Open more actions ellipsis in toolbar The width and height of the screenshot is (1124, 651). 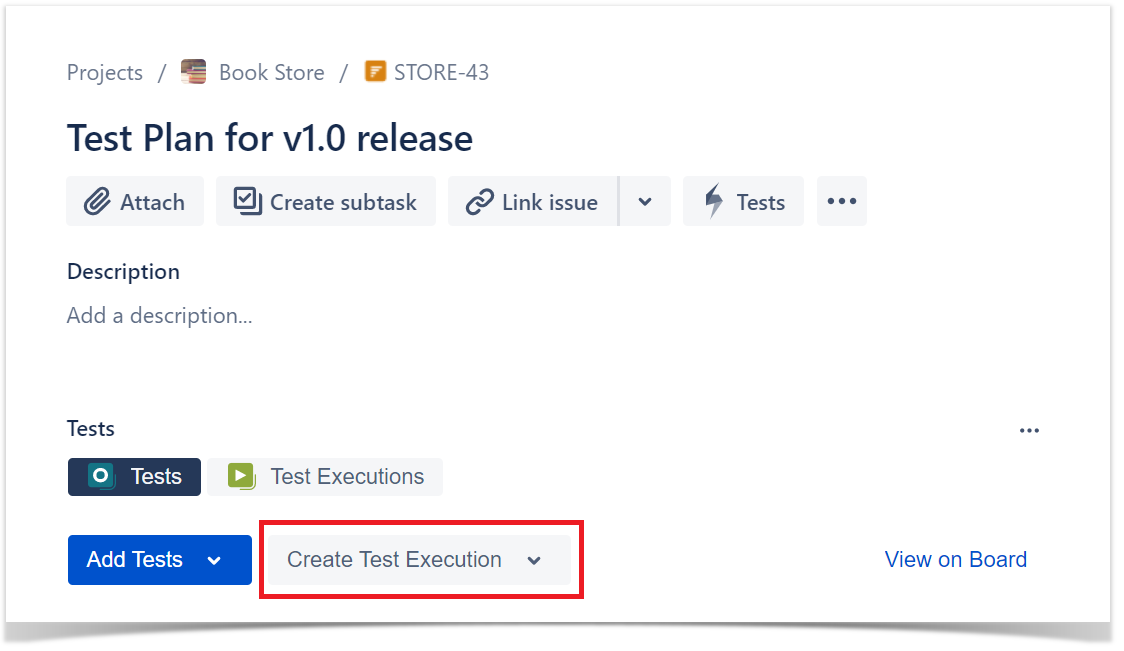[x=842, y=201]
